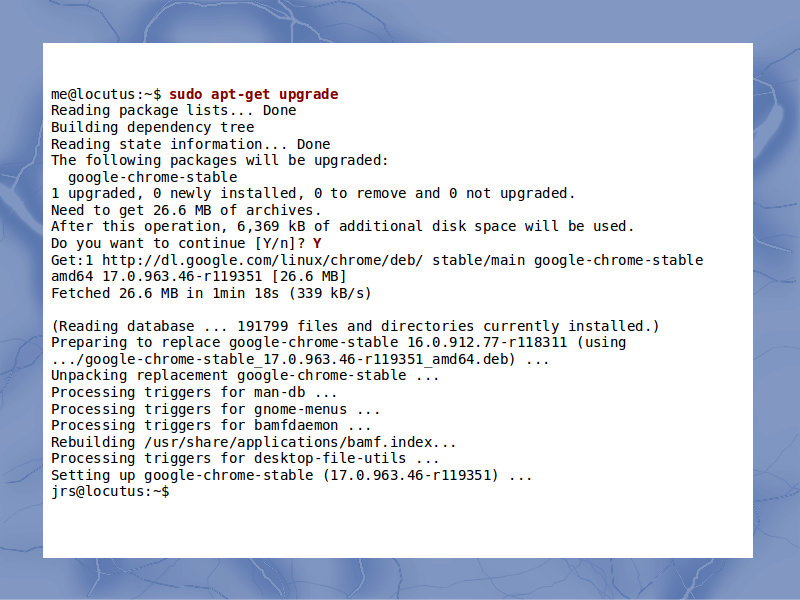Click the 'Need to get 26.6 MB' line
This screenshot has height=600, width=800.
point(186,210)
